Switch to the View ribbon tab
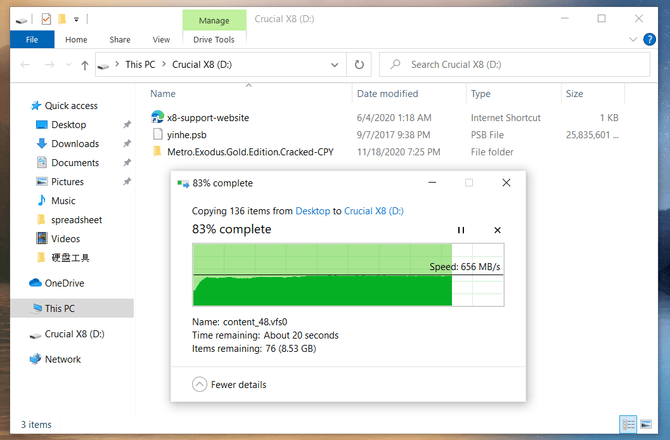Viewport: 670px width, 440px height. tap(161, 40)
